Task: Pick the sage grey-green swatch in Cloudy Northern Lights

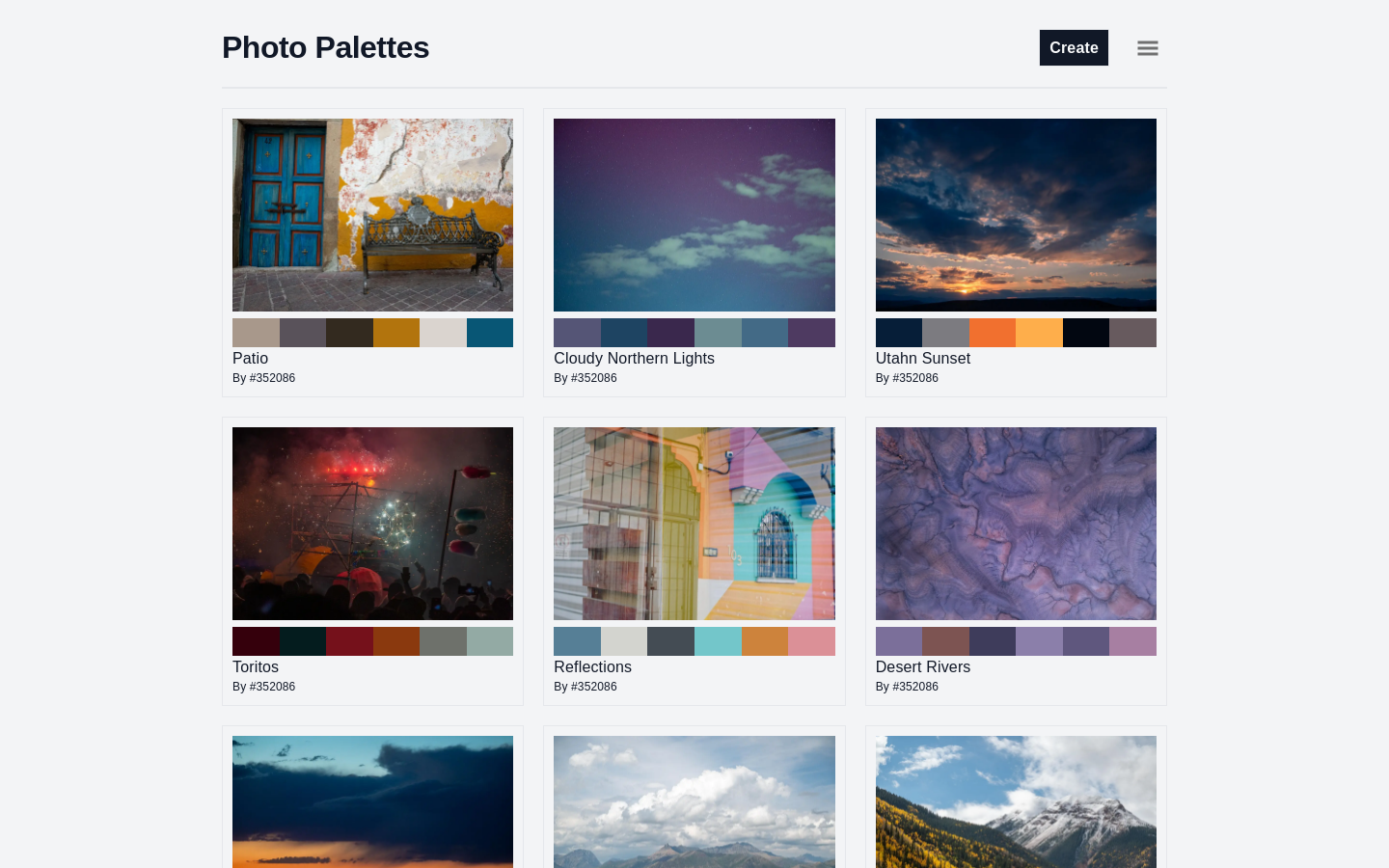Action: 718,333
